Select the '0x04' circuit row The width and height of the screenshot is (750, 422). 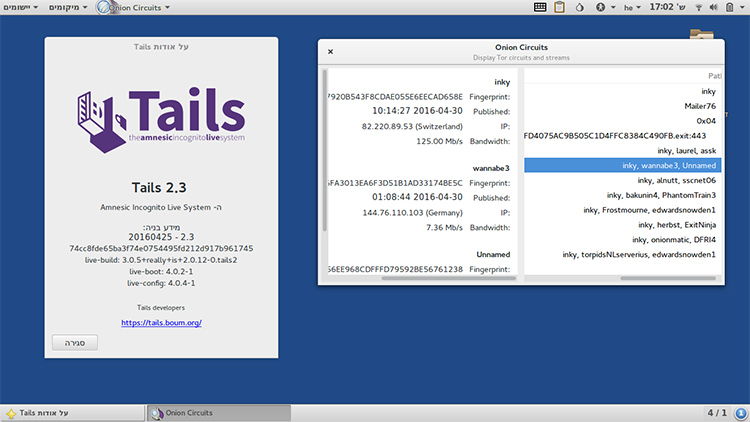click(622, 121)
